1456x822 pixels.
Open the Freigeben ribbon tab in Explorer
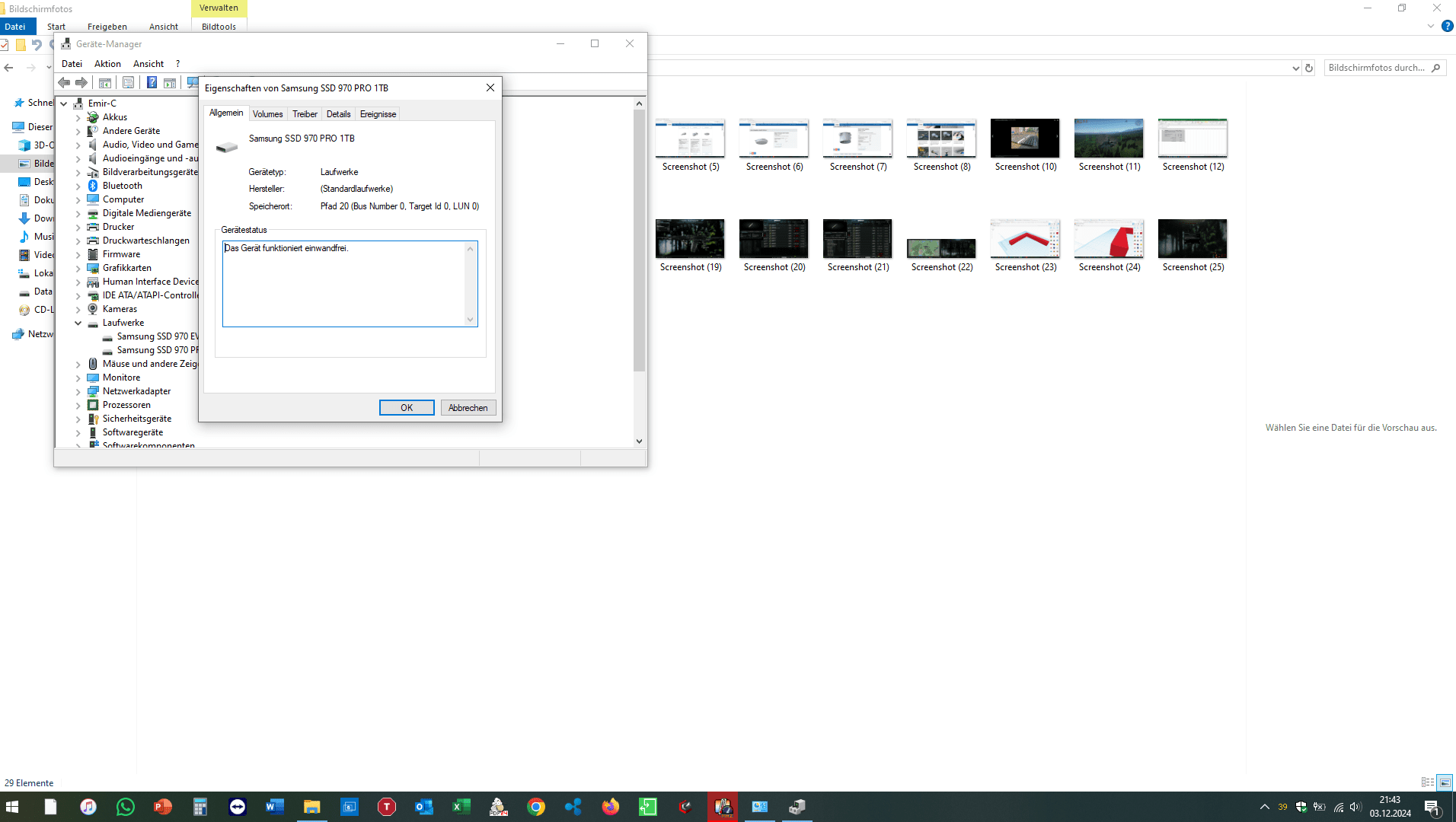point(107,27)
